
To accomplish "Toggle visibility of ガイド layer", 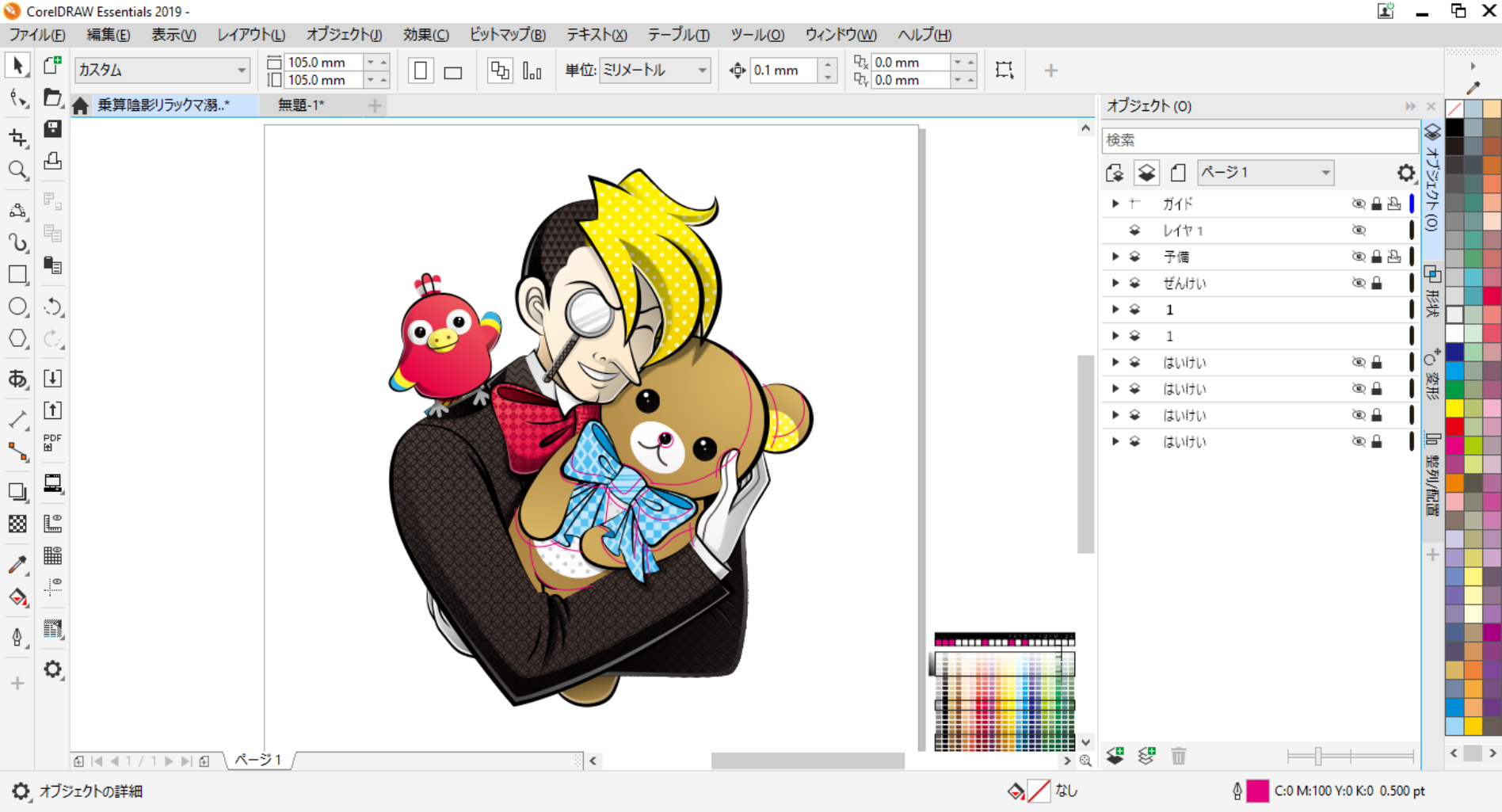I will pyautogui.click(x=1359, y=204).
